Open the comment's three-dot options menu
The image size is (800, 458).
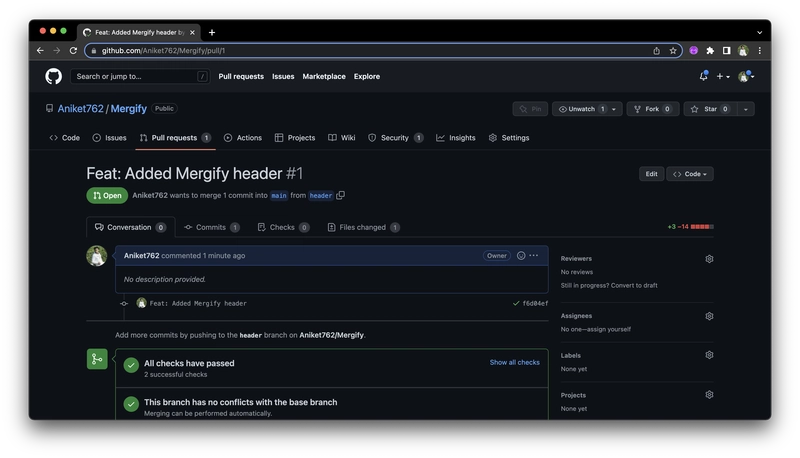click(534, 256)
